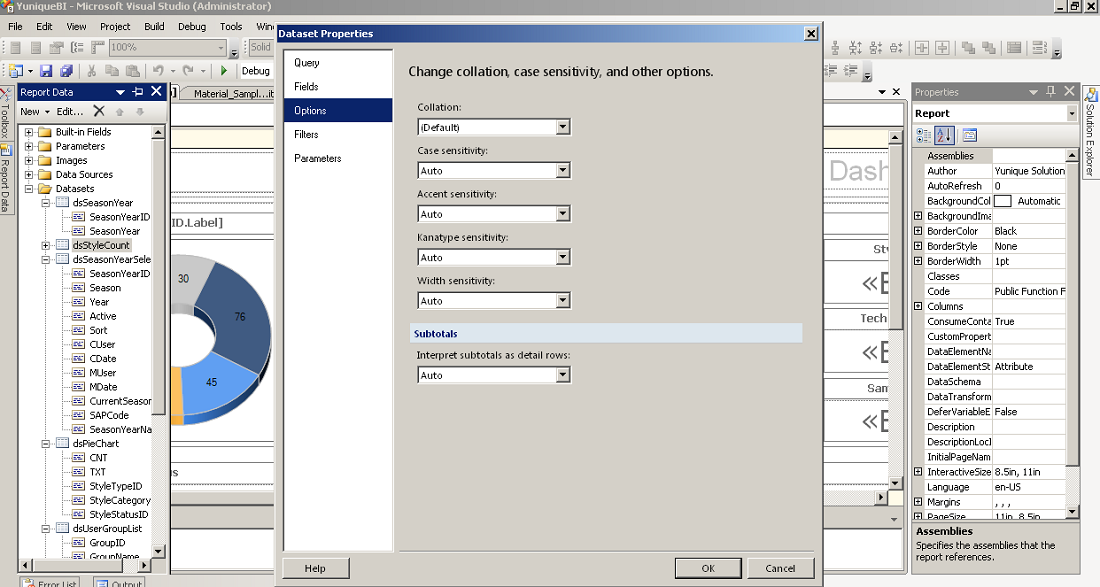Click the Cut scissors icon in the toolbar
The image size is (1100, 587).
click(91, 71)
